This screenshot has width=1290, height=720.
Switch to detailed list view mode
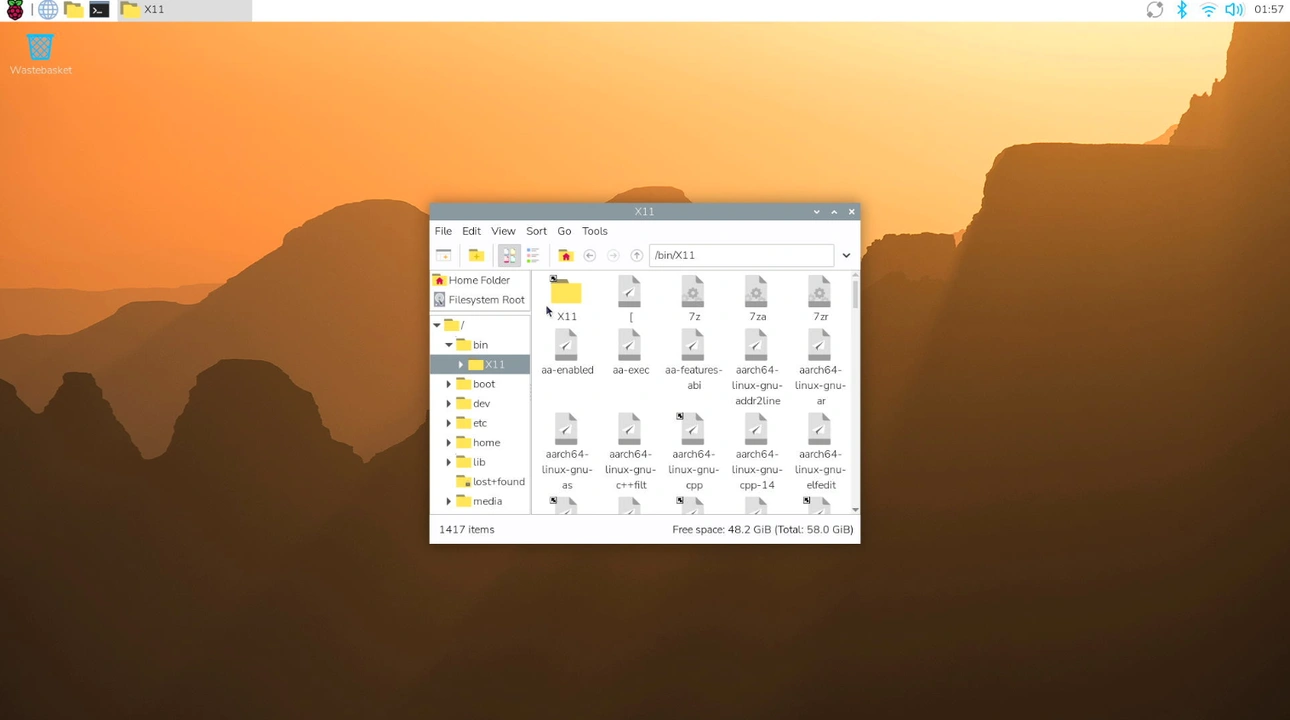point(533,256)
